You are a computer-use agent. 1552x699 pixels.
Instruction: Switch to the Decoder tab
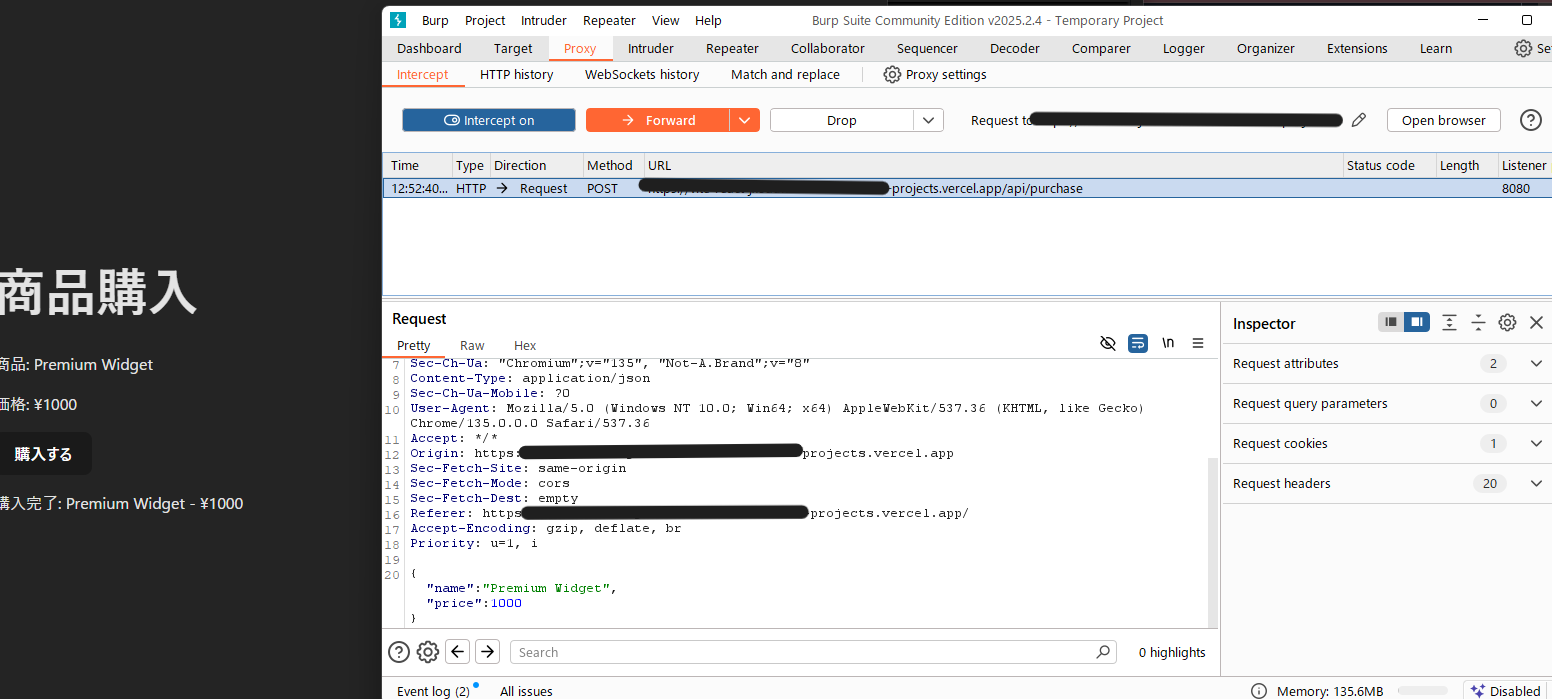tap(1015, 48)
